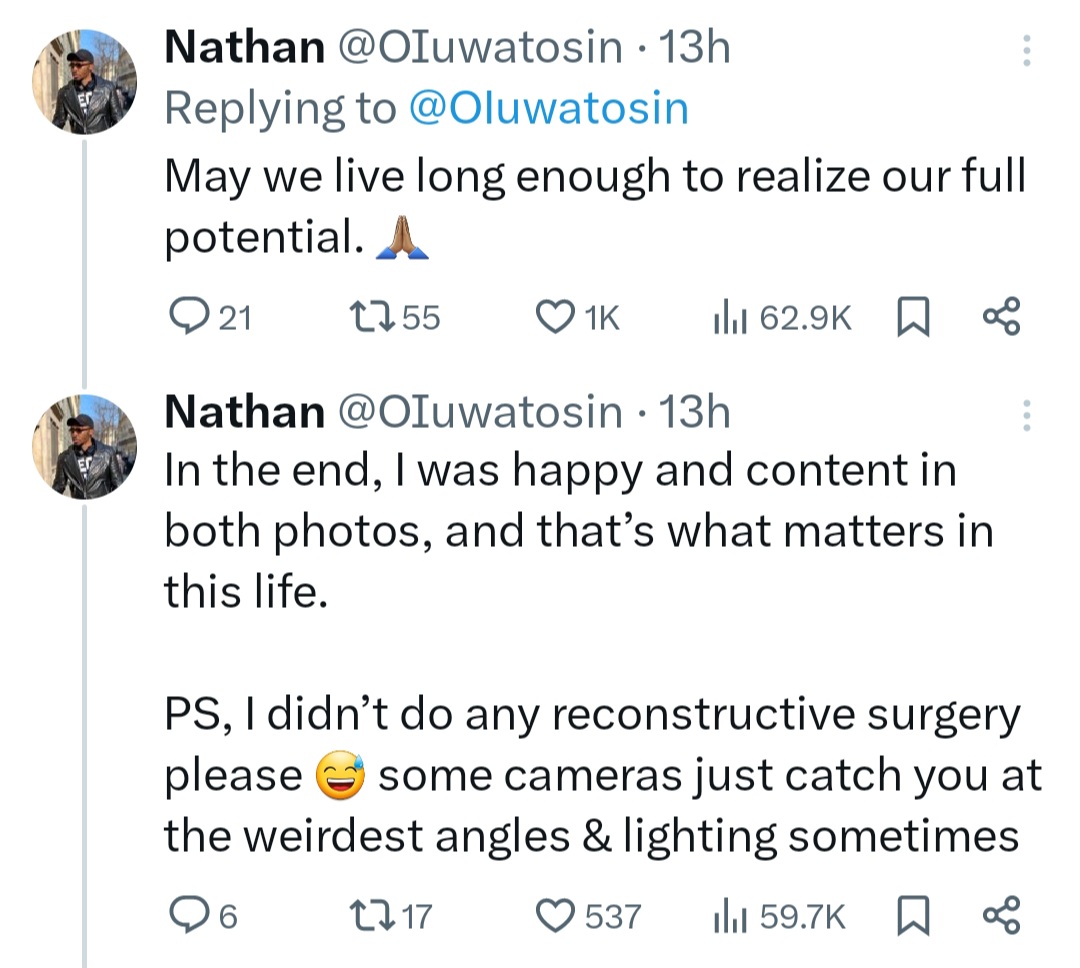
Task: Open more options on first tweet
Action: (1026, 50)
